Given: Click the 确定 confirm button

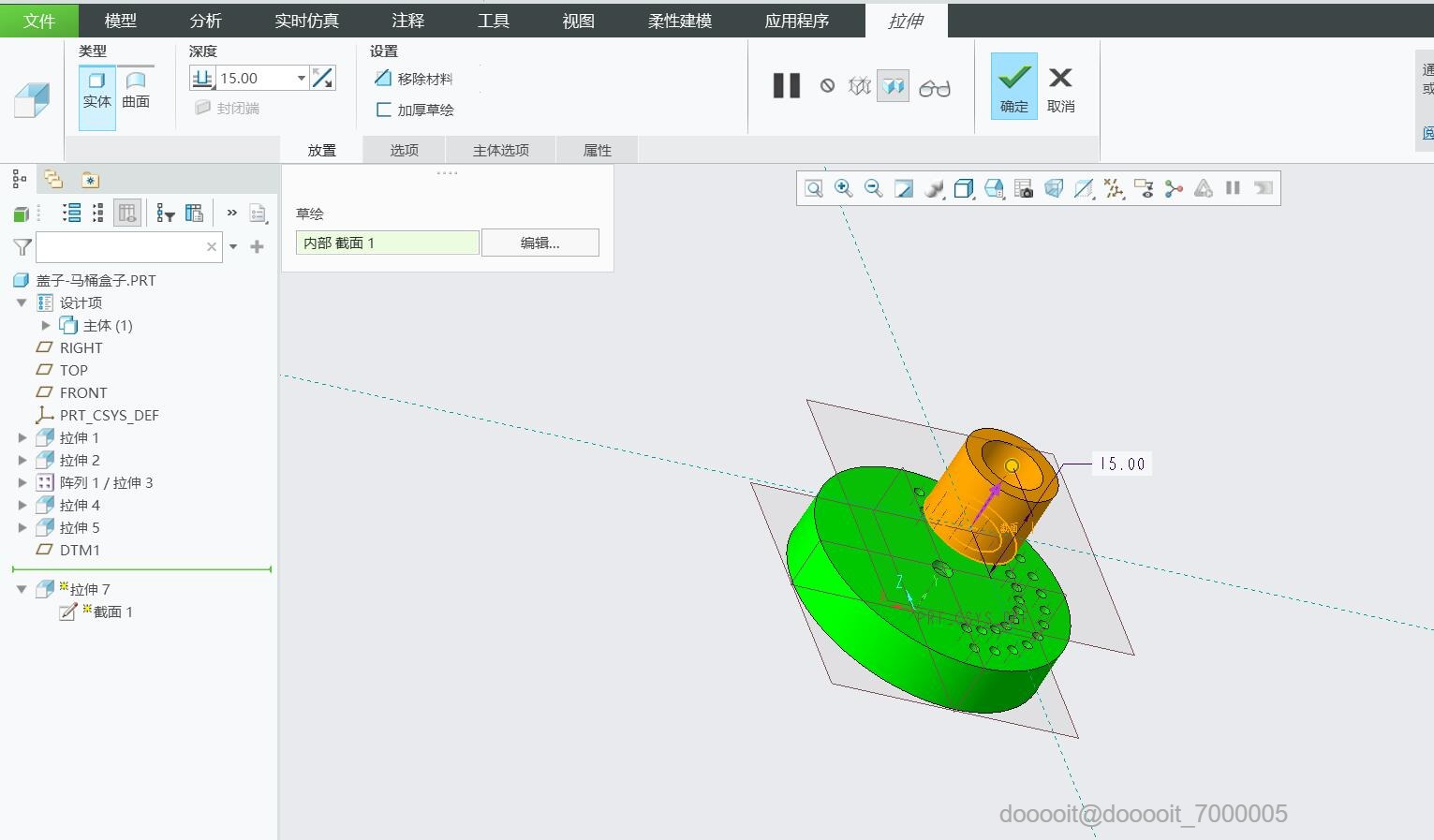Looking at the screenshot, I should pyautogui.click(x=1014, y=86).
